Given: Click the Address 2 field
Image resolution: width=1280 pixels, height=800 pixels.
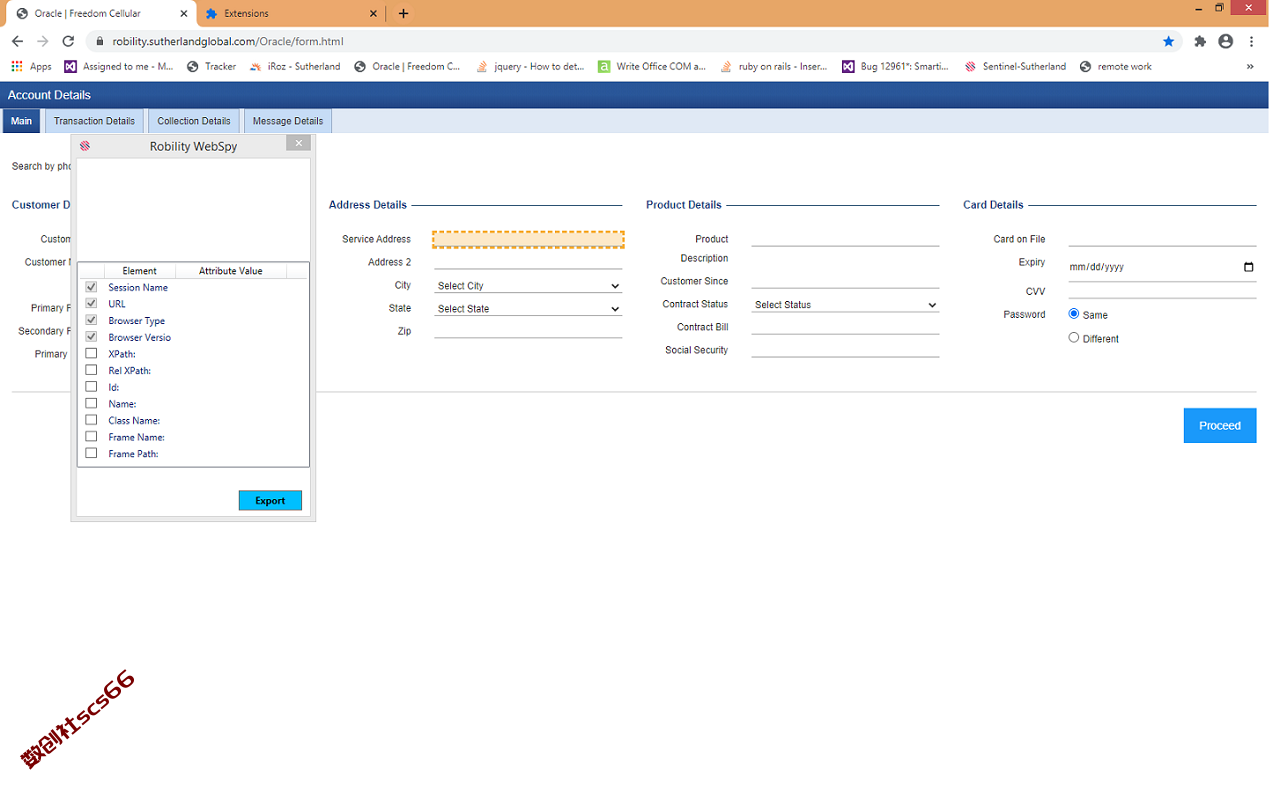Looking at the screenshot, I should pyautogui.click(x=528, y=262).
